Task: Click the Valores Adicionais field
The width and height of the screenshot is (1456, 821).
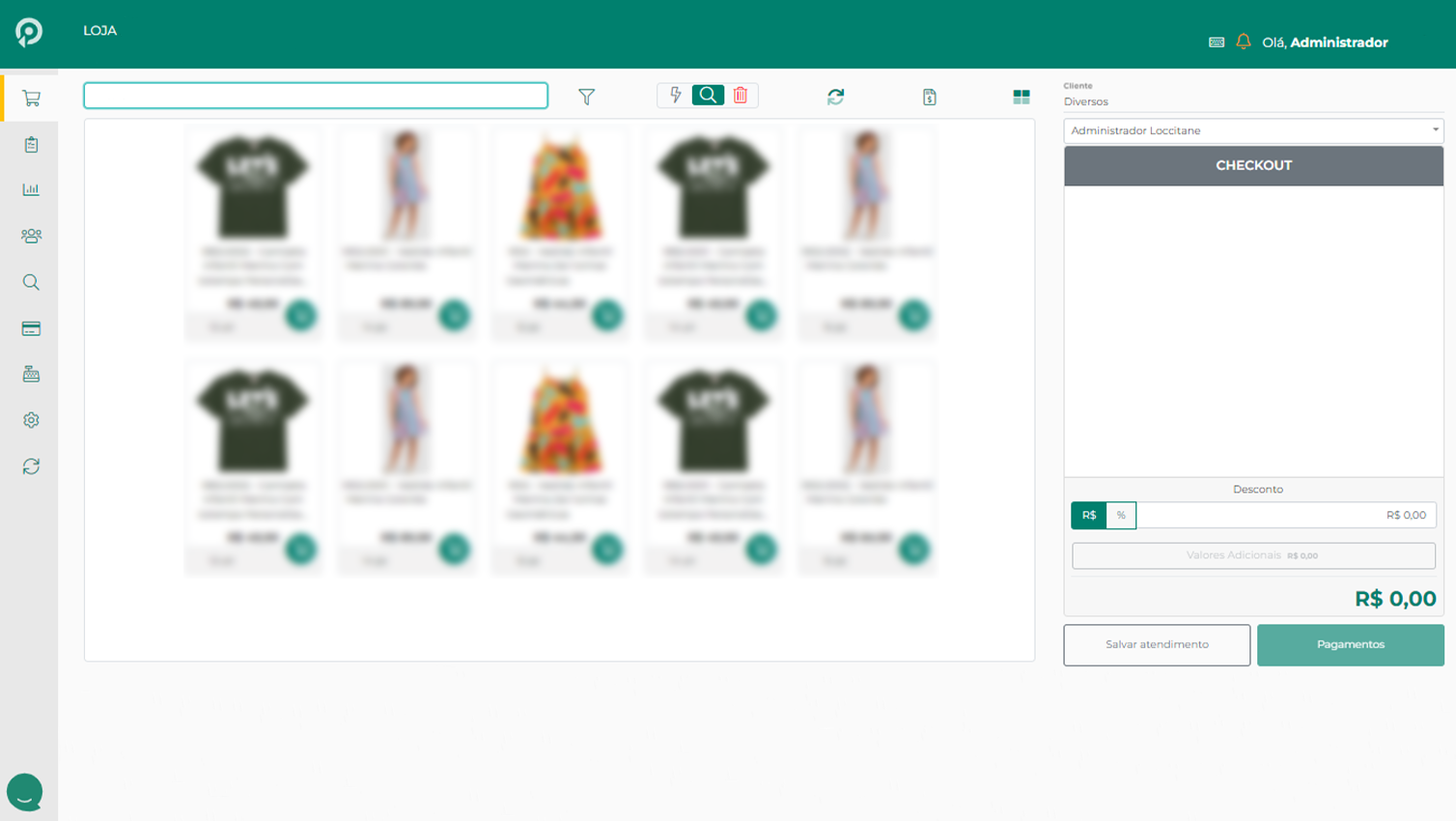Action: (1253, 555)
